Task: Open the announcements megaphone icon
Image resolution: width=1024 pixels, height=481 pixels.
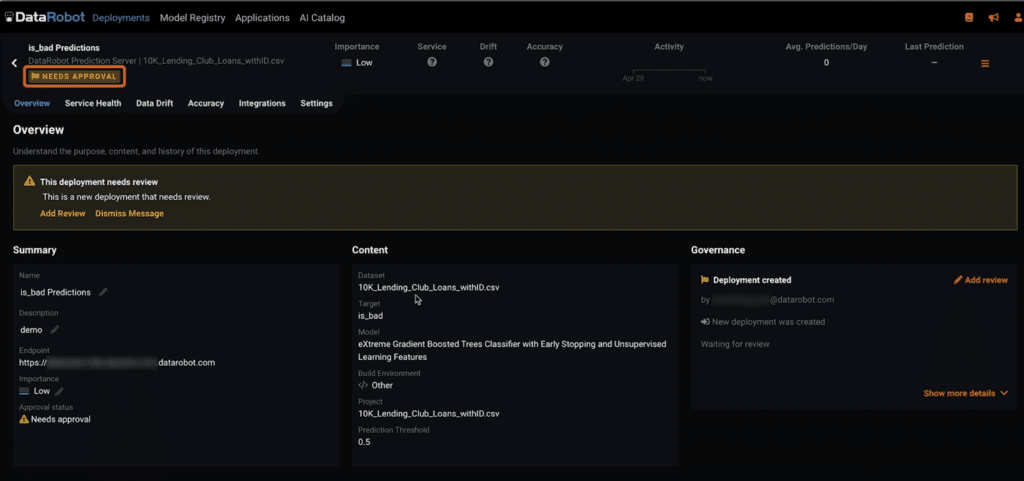Action: 993,18
